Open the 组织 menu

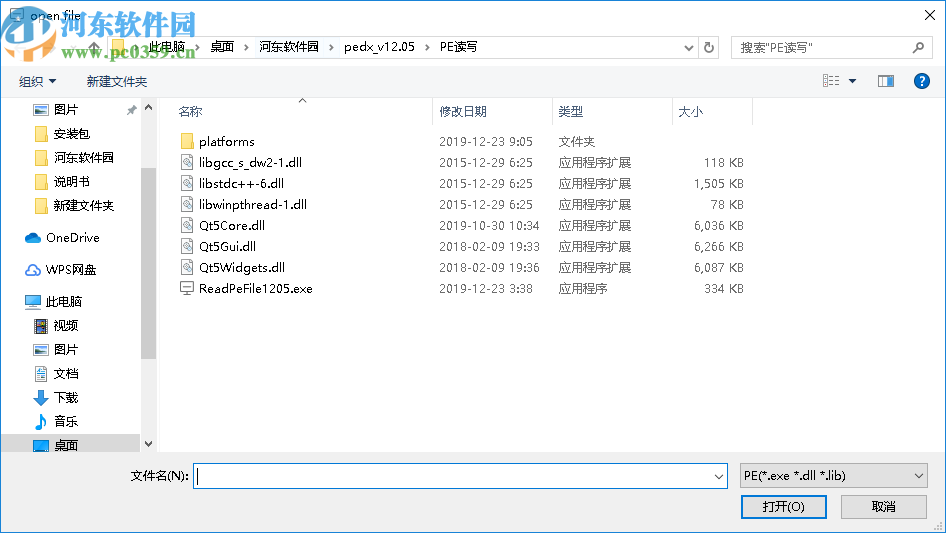pyautogui.click(x=37, y=81)
